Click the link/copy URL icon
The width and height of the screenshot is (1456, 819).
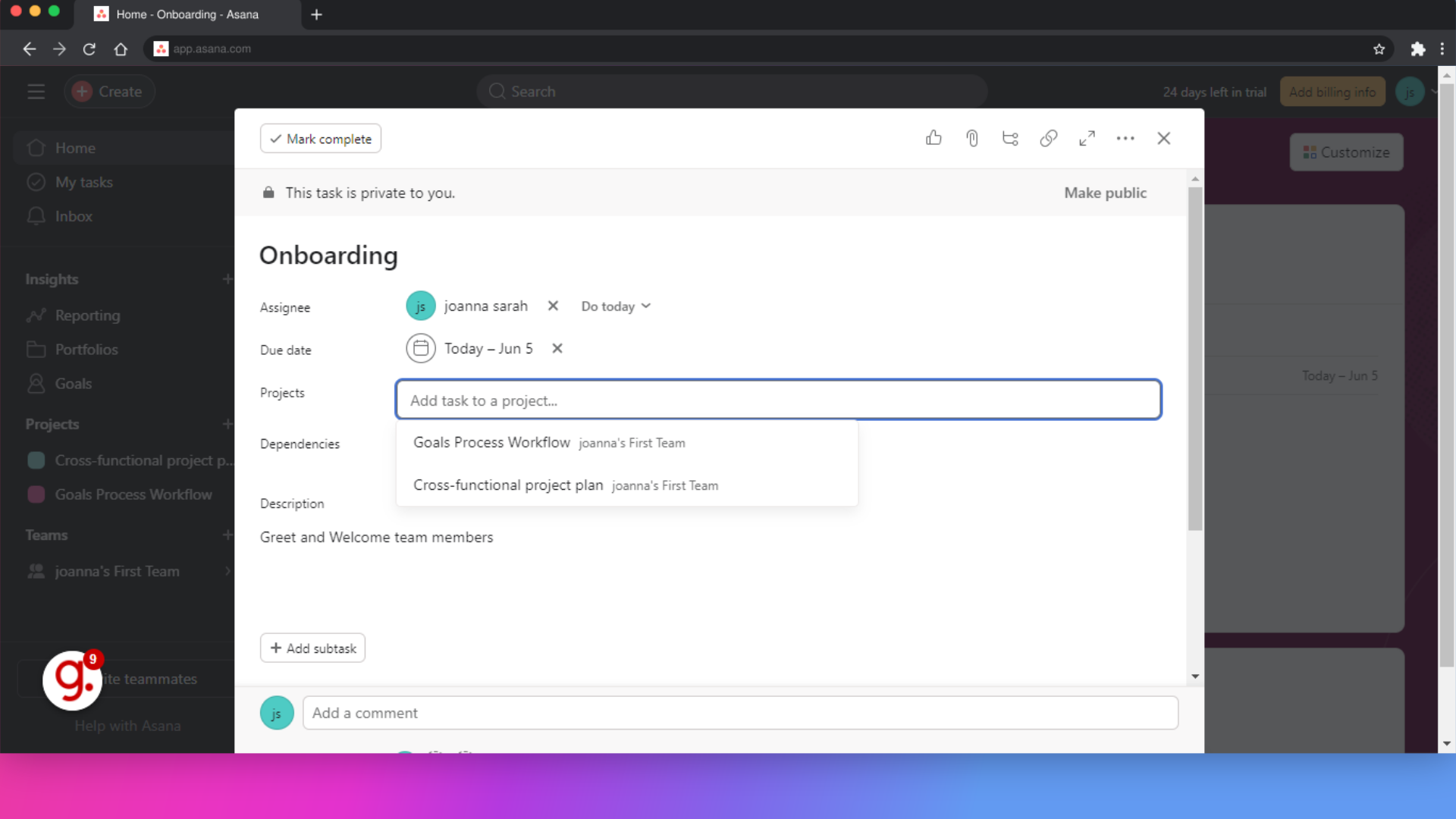point(1048,138)
